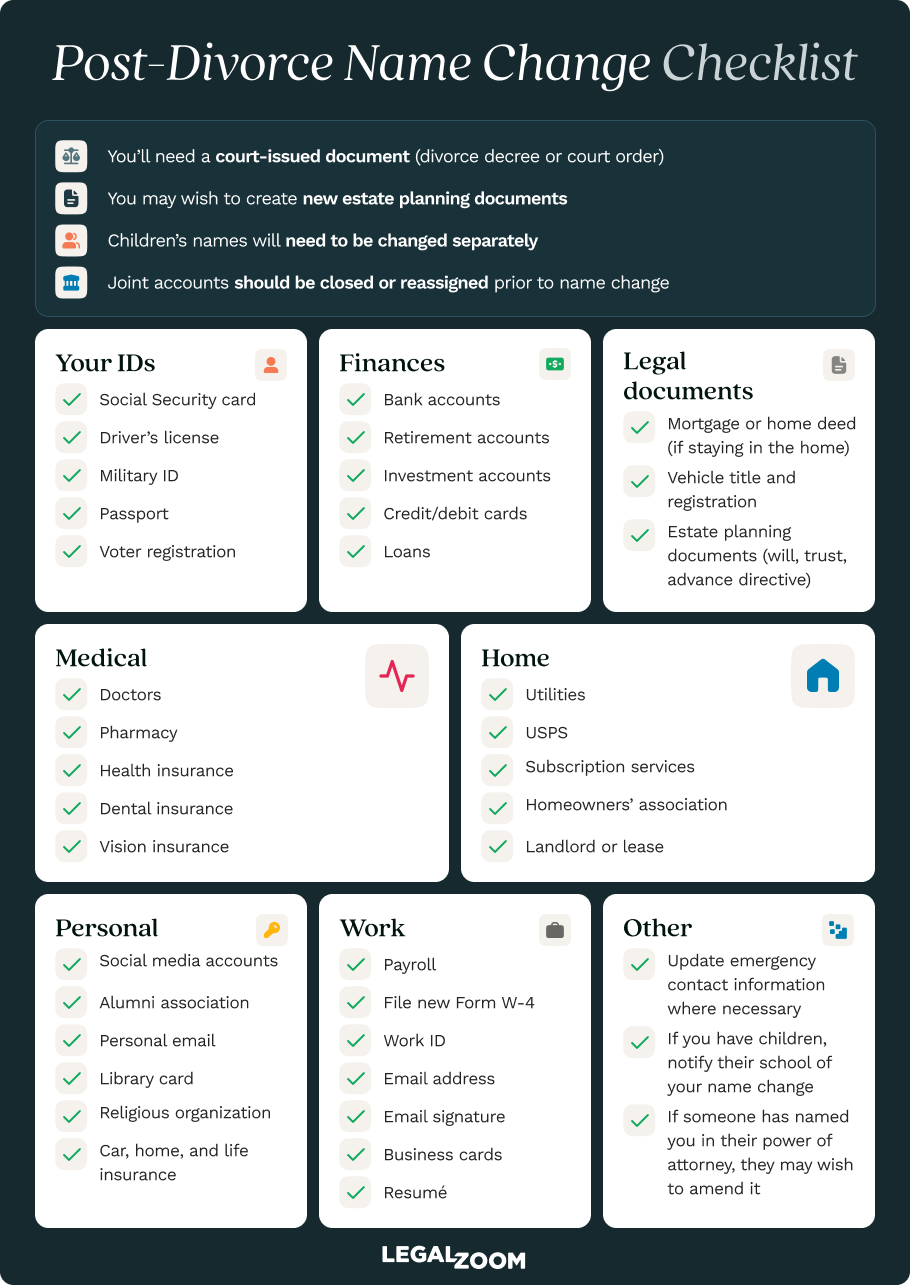
Task: Check off the Passport item
Action: tap(71, 514)
